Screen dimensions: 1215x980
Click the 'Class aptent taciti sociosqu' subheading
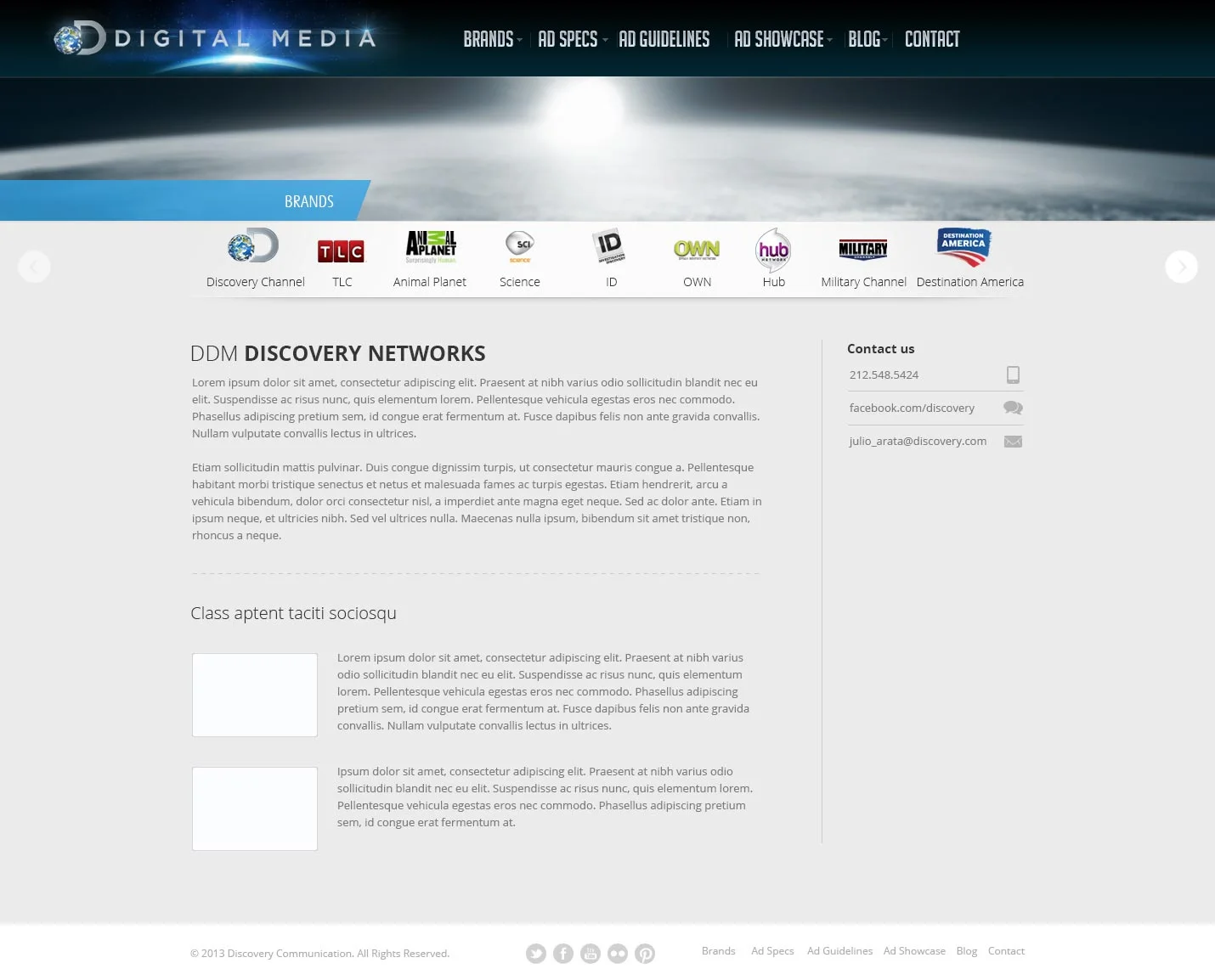tap(293, 613)
